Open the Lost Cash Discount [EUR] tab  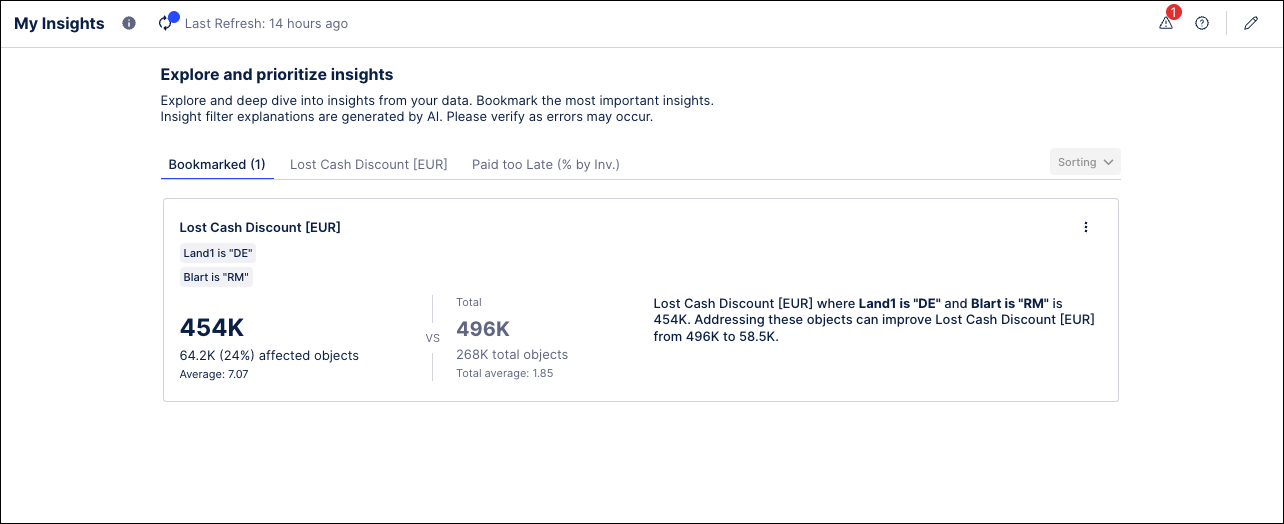tap(368, 164)
